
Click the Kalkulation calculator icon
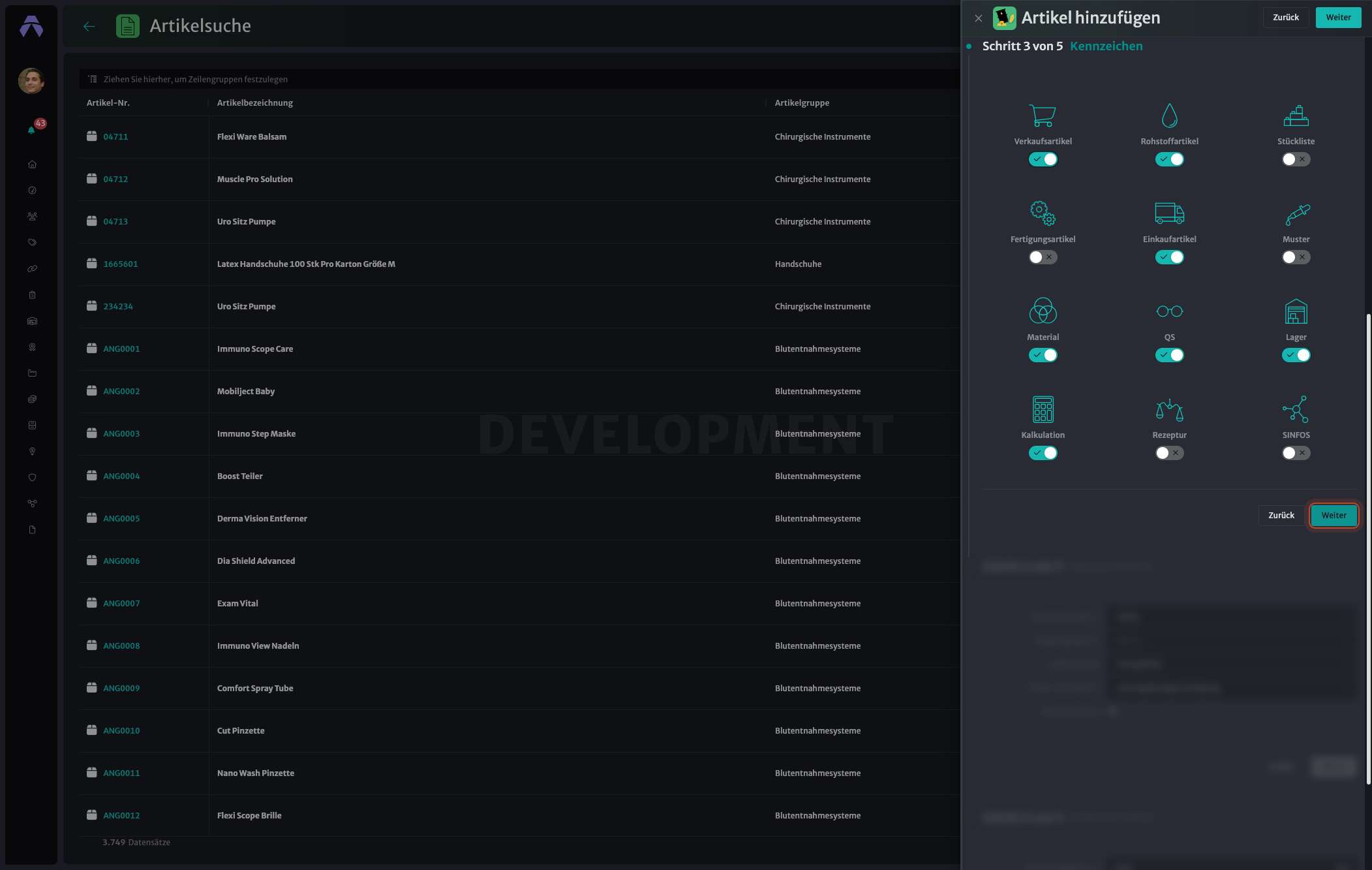click(x=1043, y=409)
